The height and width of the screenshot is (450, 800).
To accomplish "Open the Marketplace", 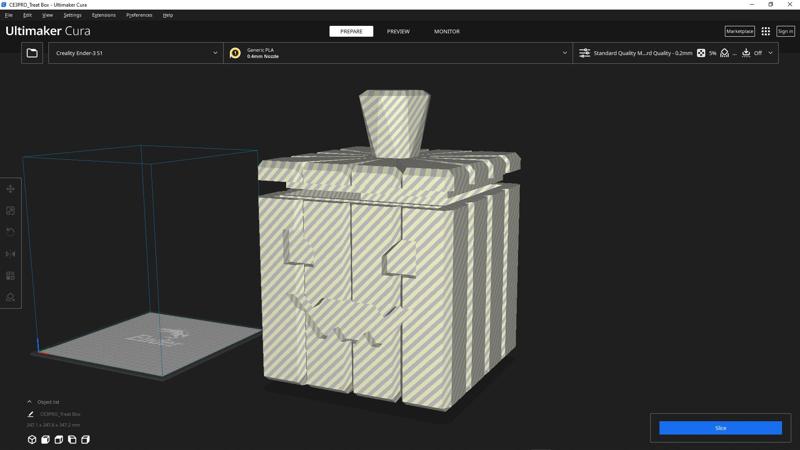I will click(x=740, y=32).
